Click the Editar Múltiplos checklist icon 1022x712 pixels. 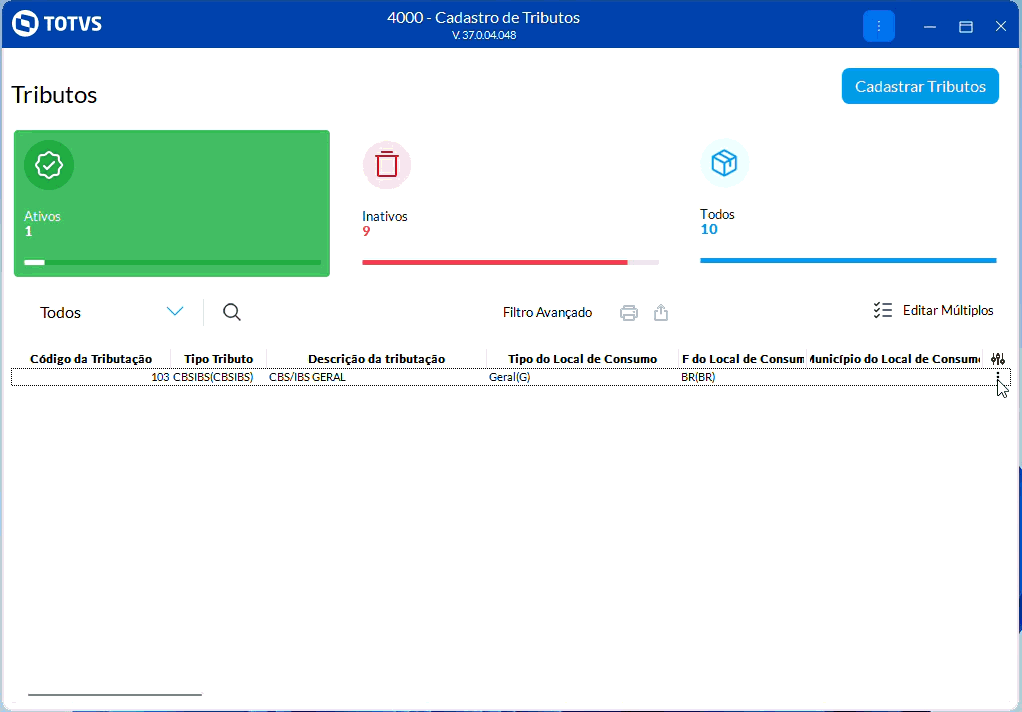pyautogui.click(x=883, y=310)
